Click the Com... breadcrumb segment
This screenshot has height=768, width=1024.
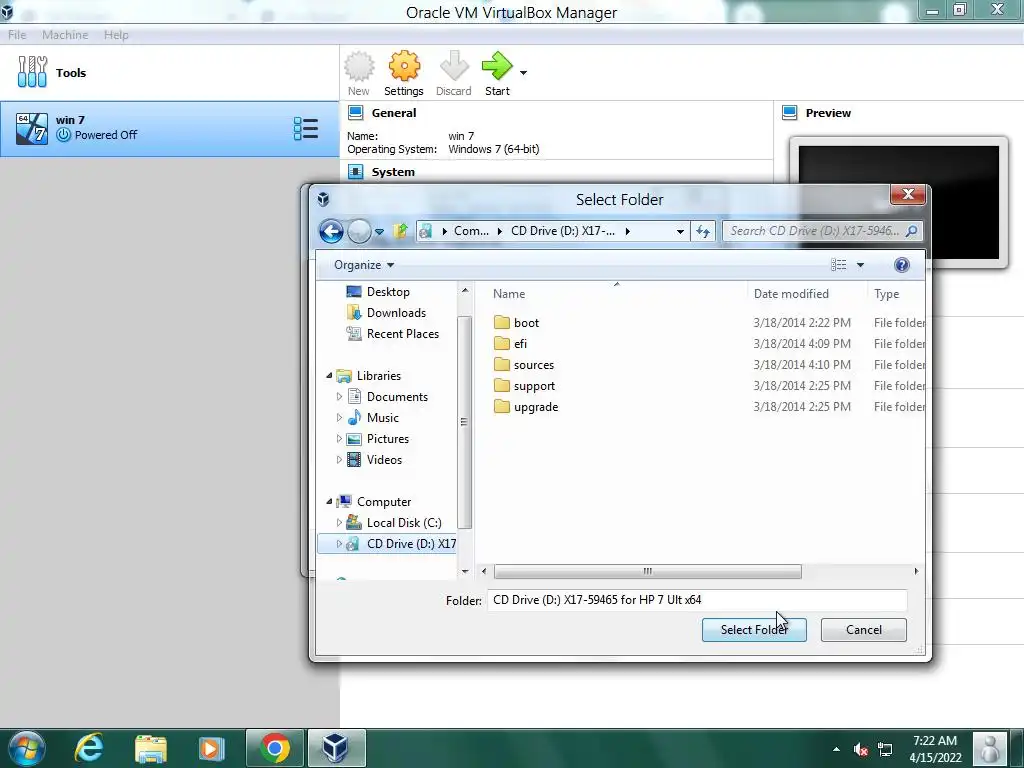(x=471, y=231)
